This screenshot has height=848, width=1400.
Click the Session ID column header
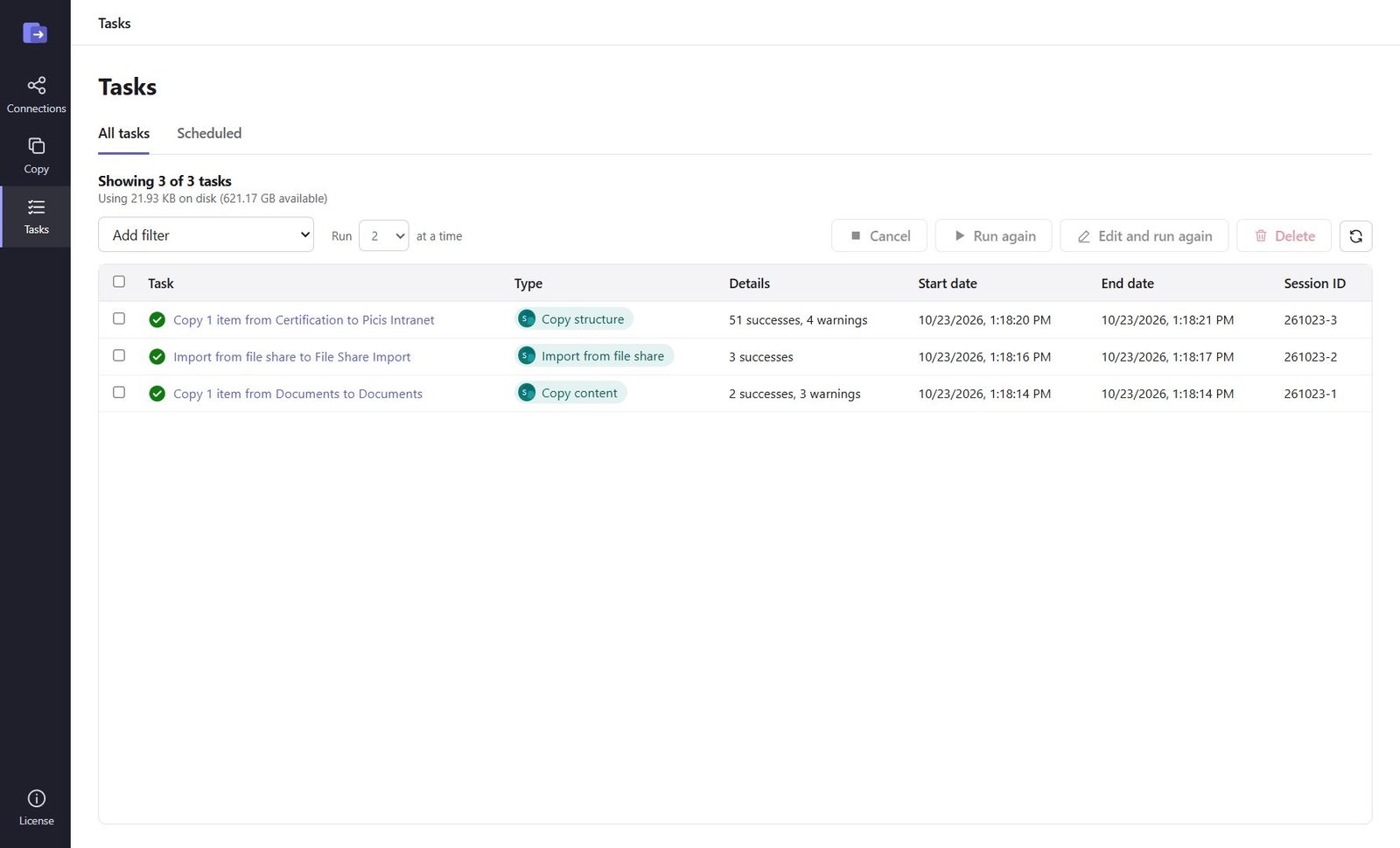[1315, 284]
